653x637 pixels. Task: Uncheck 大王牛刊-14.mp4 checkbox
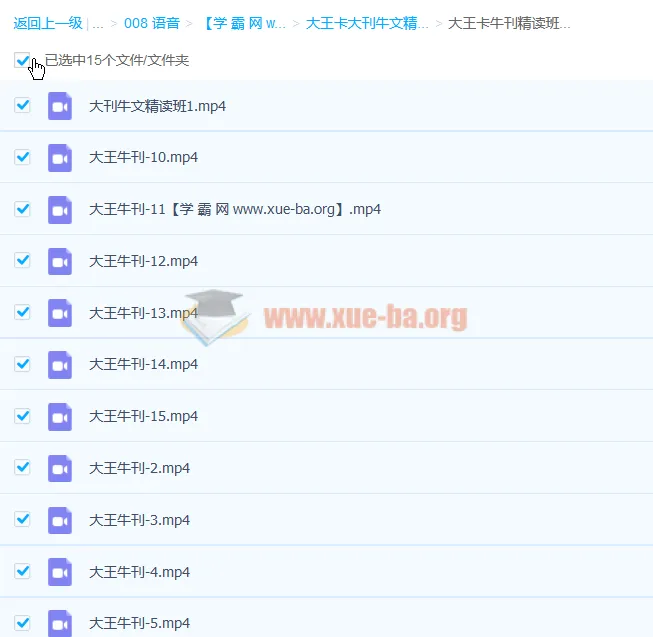[x=22, y=364]
